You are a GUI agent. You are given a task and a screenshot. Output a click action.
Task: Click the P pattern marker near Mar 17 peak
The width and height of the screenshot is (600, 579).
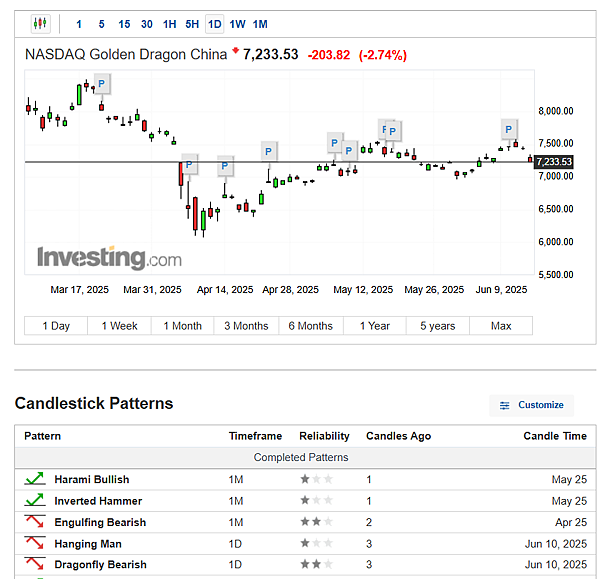click(x=102, y=83)
